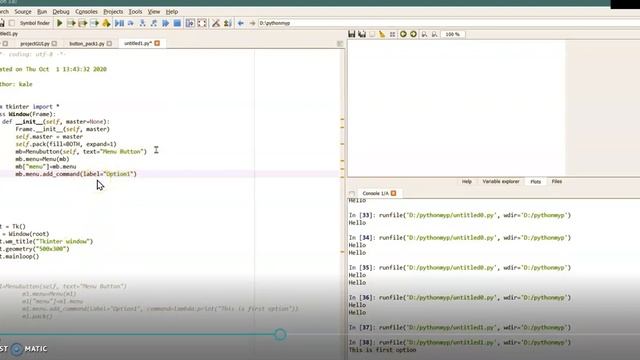Screen dimensions: 640x360
Task: Toggle fullscreen mode icon
Action: (202, 23)
